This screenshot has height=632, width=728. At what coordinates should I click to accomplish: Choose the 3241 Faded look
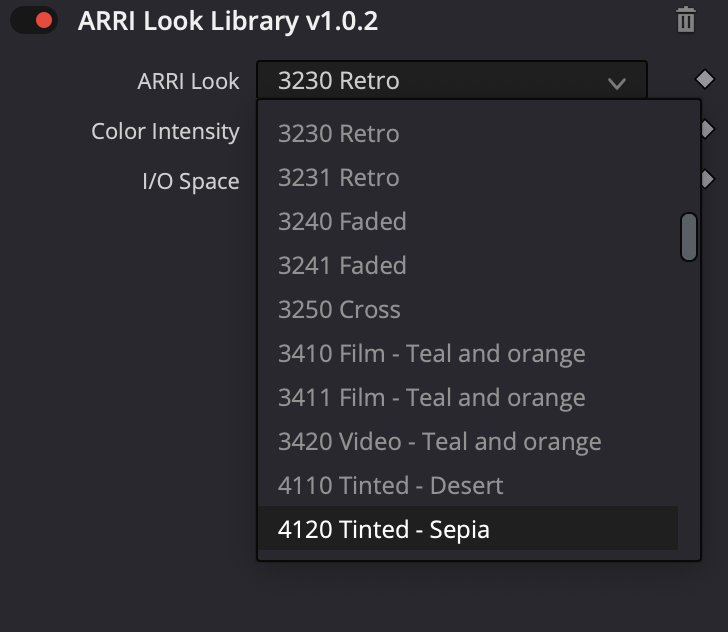(468, 266)
